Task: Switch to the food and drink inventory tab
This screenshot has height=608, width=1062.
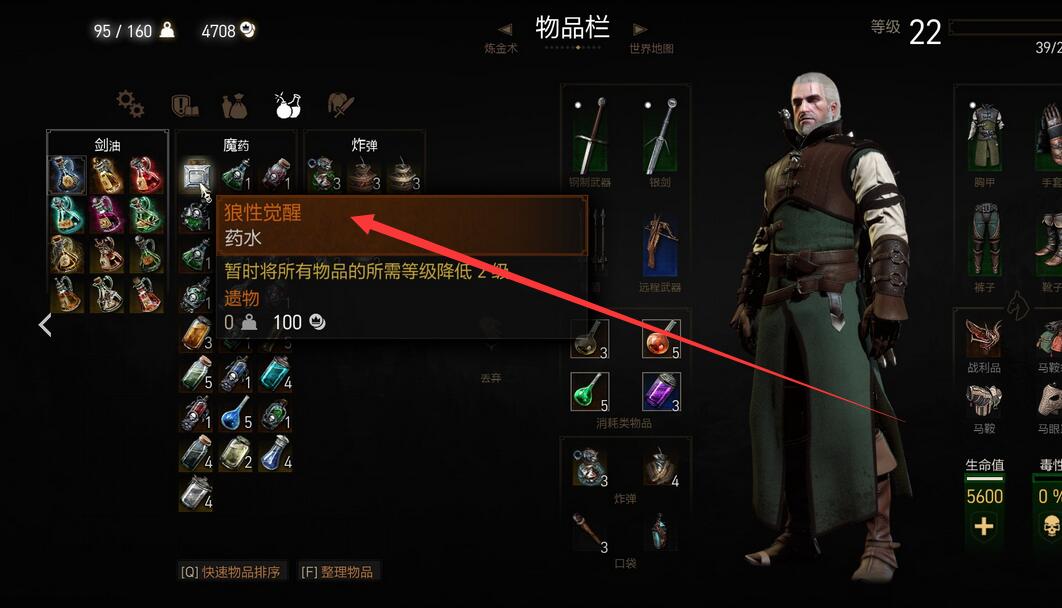Action: [341, 105]
